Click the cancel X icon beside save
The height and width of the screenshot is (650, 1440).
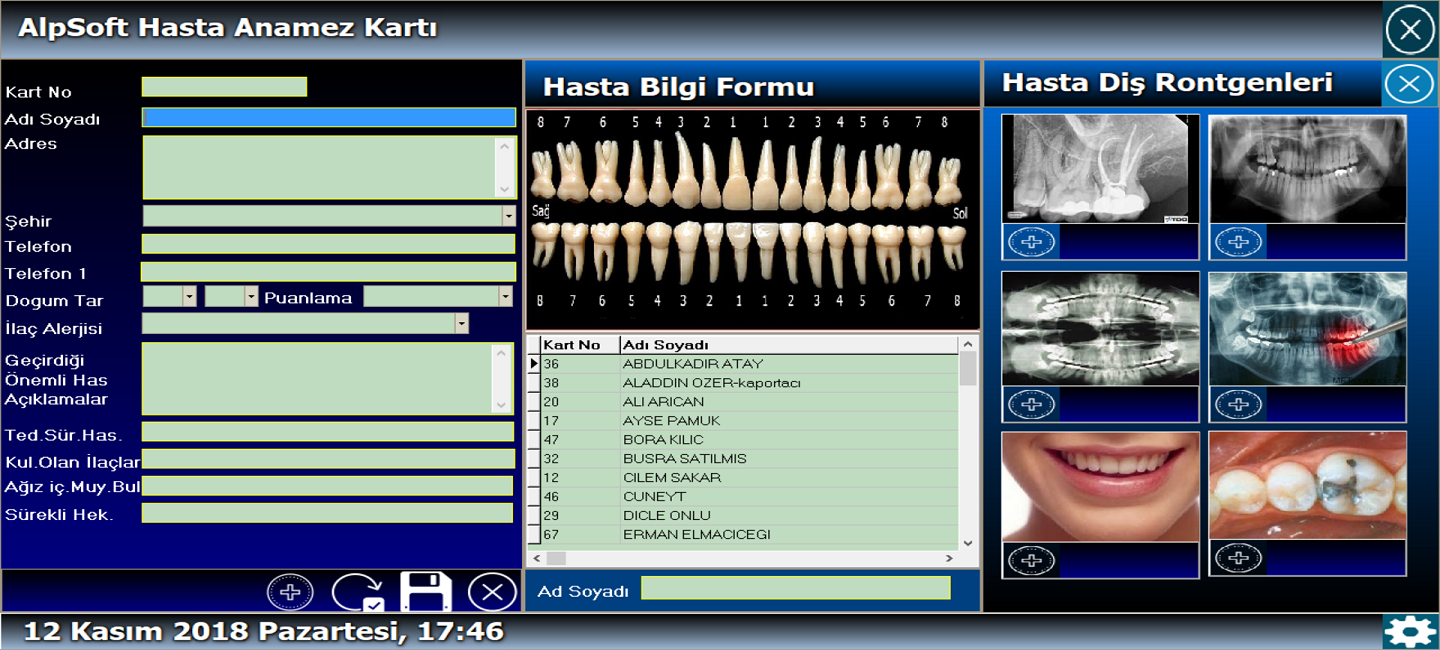(x=492, y=592)
